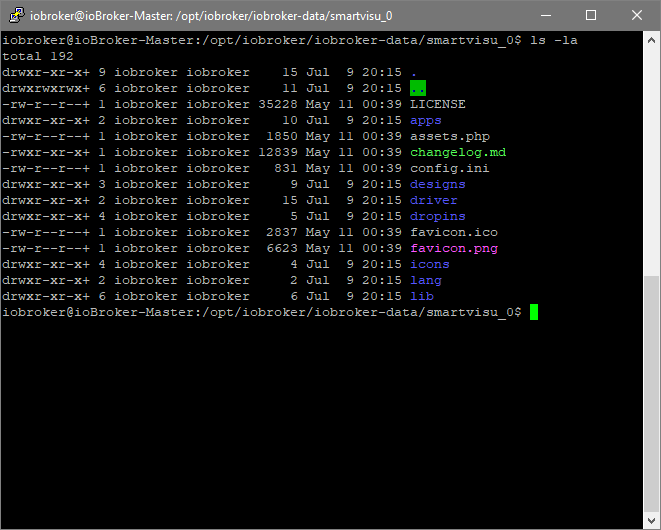Close the PuTTY terminal window
Image resolution: width=661 pixels, height=530 pixels.
637,15
